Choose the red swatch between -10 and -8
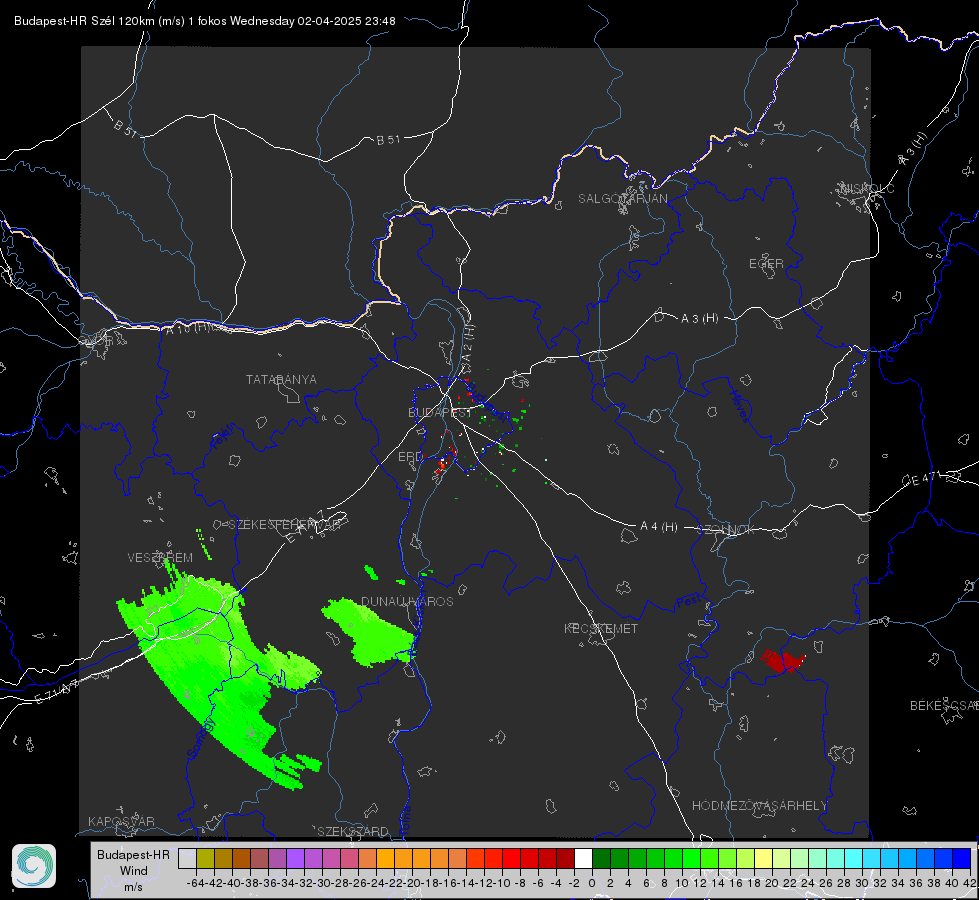Image resolution: width=979 pixels, height=900 pixels. pos(511,858)
